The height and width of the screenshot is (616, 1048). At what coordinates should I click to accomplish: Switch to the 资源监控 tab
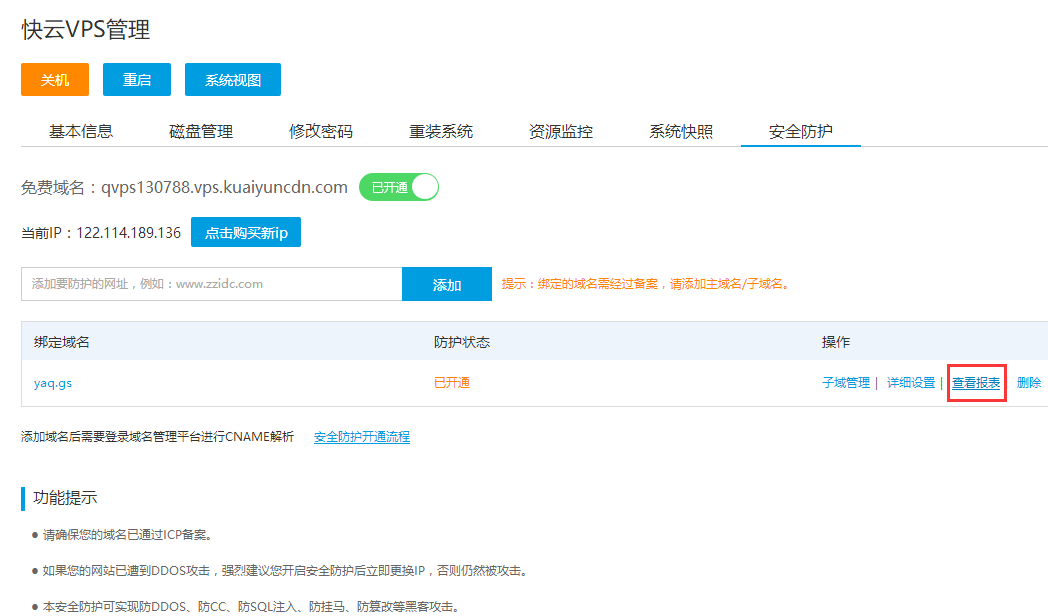tap(561, 131)
